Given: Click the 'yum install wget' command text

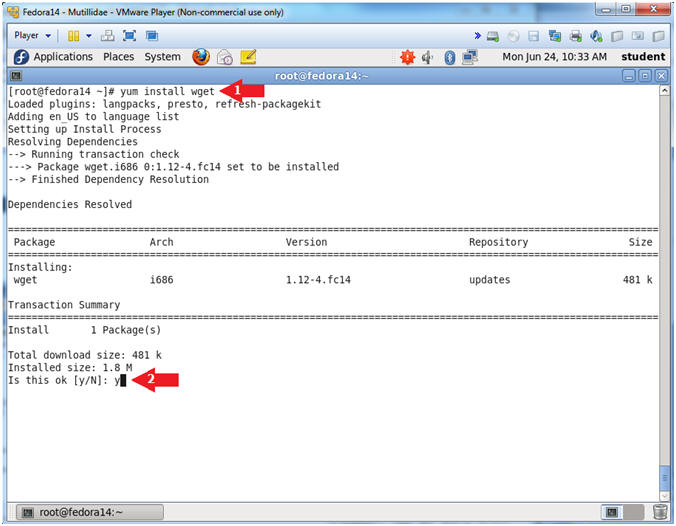Looking at the screenshot, I should coord(167,91).
